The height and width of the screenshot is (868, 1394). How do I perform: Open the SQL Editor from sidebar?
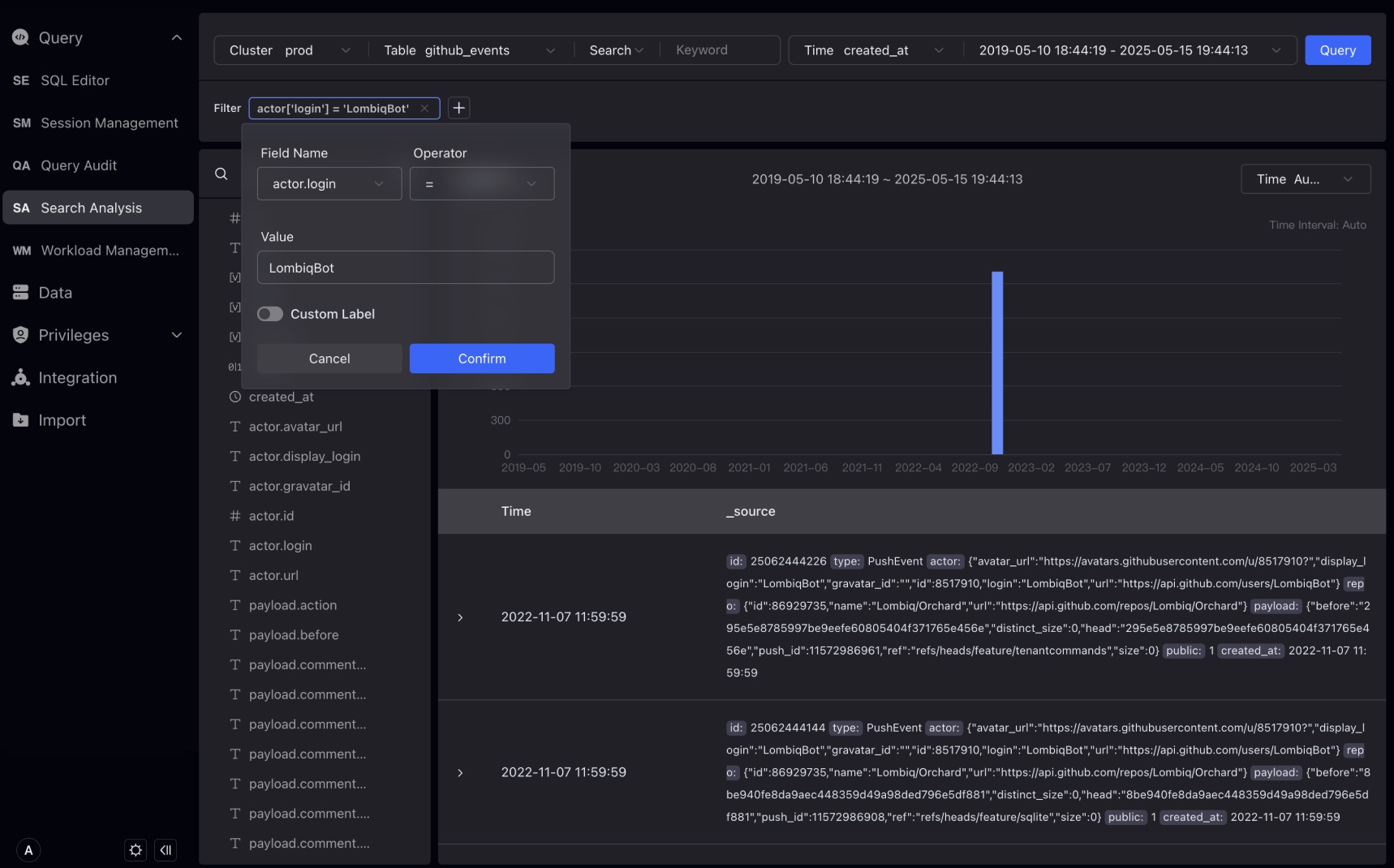point(74,80)
